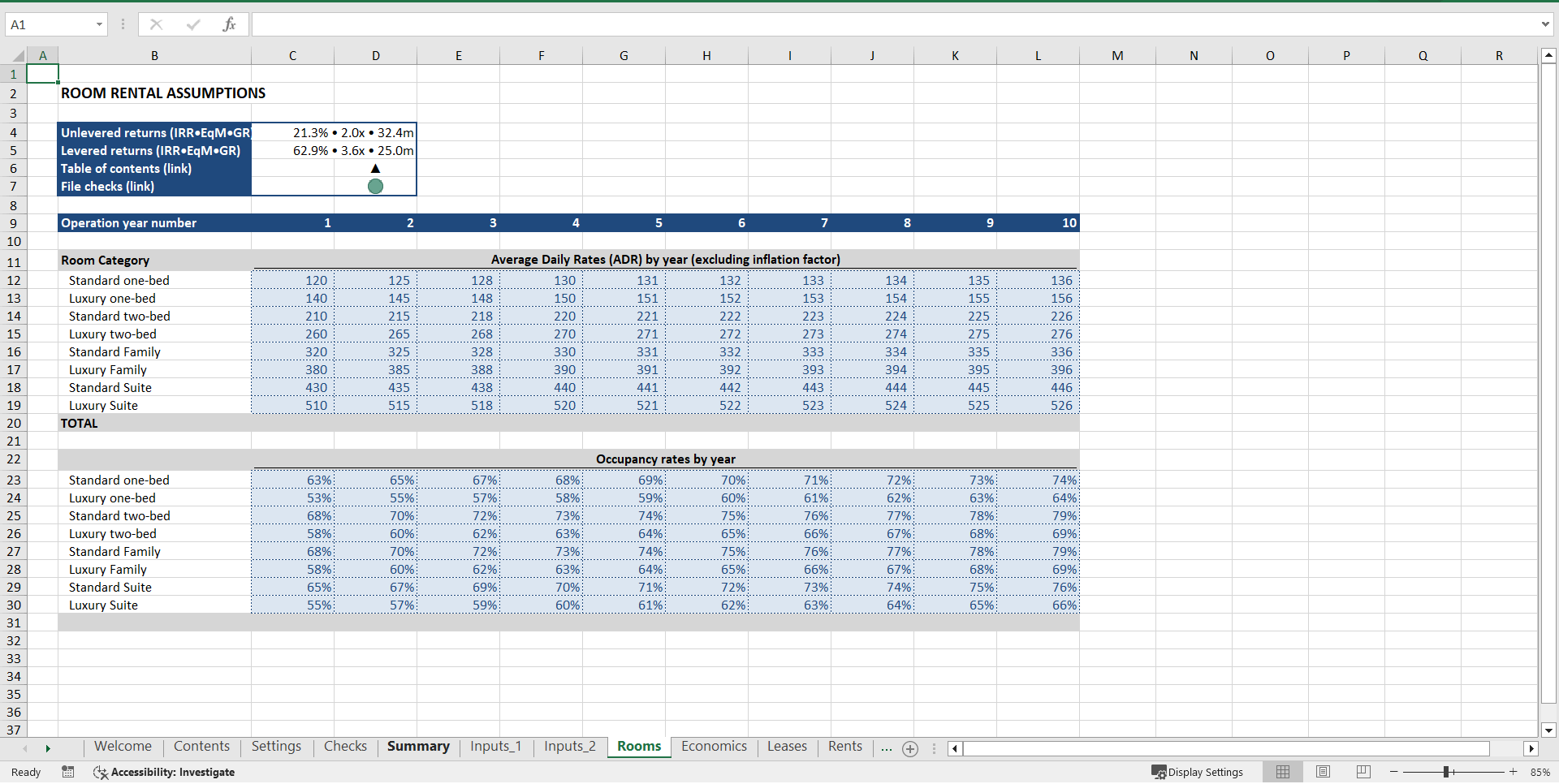Select Standard one-bed ADR year 1 cell 120
Image resolution: width=1559 pixels, height=784 pixels.
pyautogui.click(x=293, y=280)
